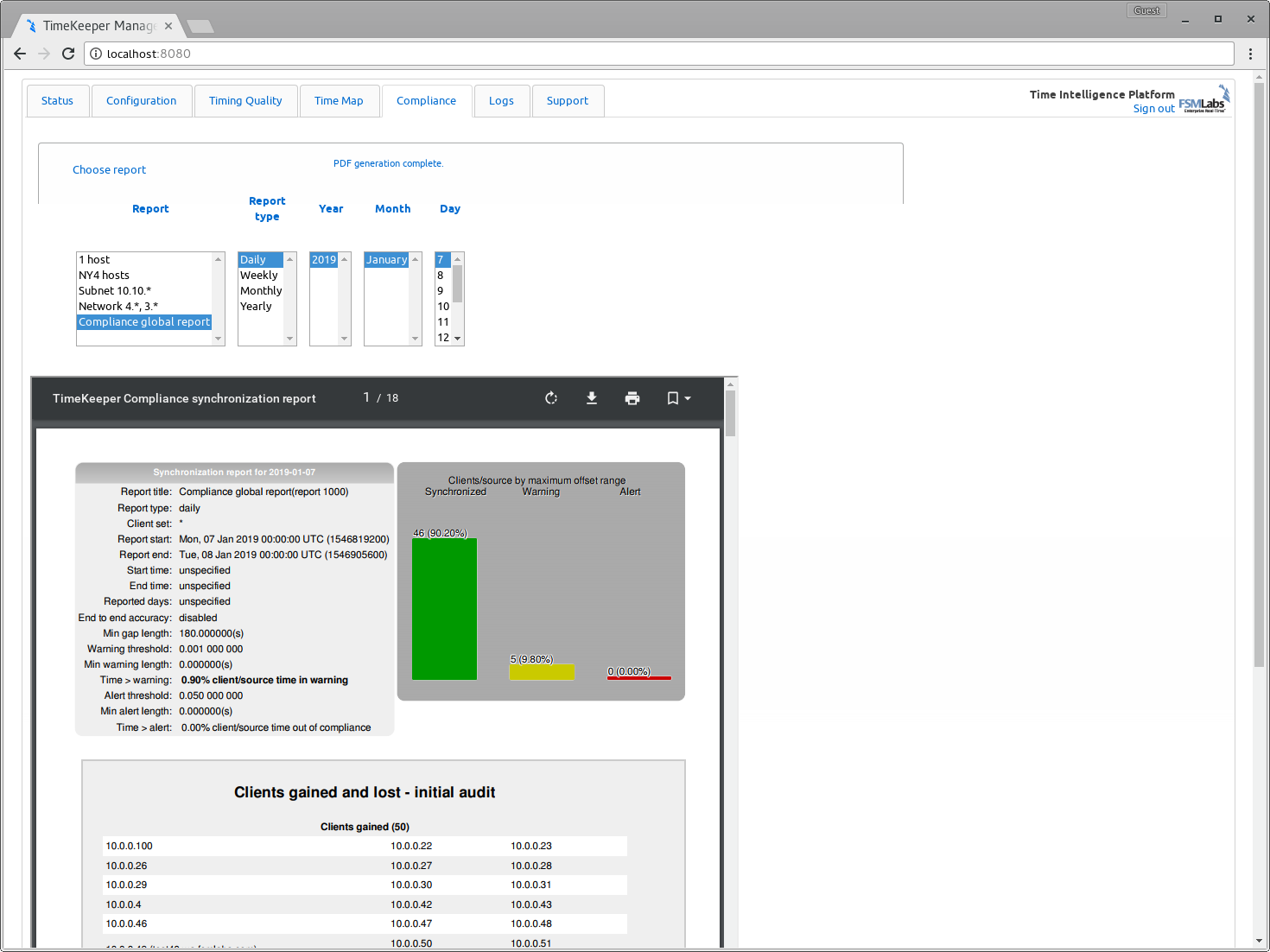Select 'Compliance global report' entry
The image size is (1270, 952).
pyautogui.click(x=144, y=322)
